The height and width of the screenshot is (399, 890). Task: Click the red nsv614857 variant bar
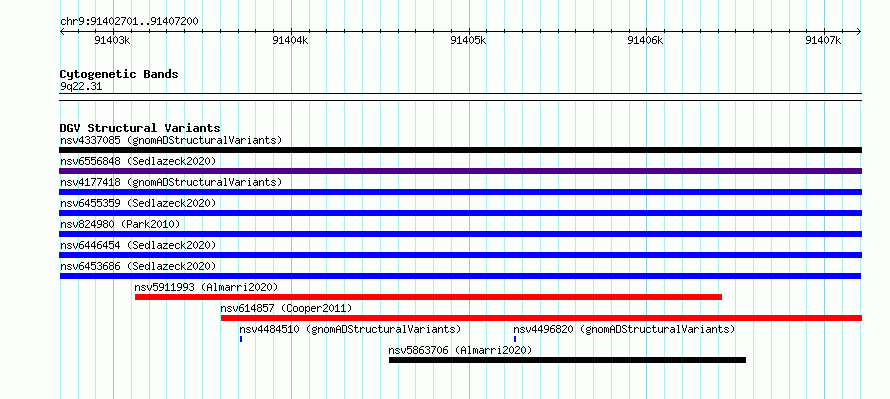(x=541, y=318)
